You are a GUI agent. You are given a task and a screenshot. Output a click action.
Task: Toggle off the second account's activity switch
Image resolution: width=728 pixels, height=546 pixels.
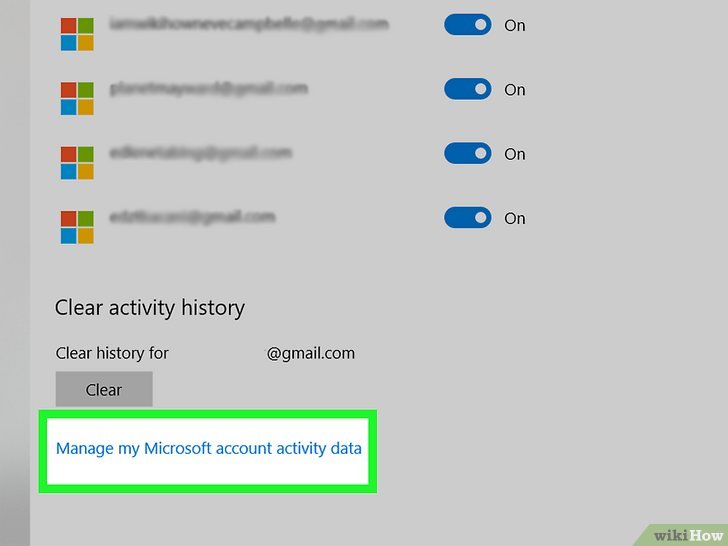(x=468, y=89)
